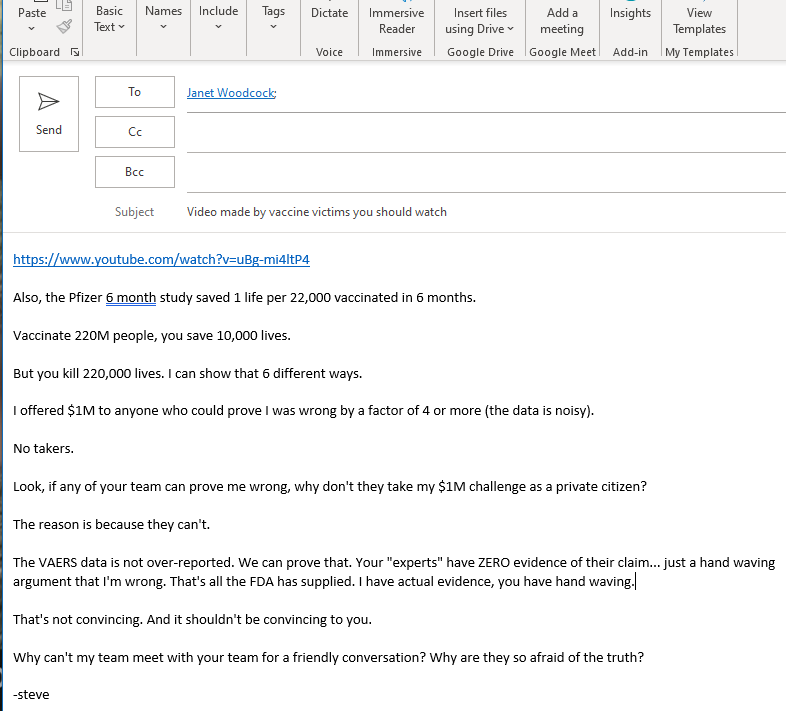Click Add a meeting for Google Meet
Image resolution: width=786 pixels, height=711 pixels.
[561, 20]
